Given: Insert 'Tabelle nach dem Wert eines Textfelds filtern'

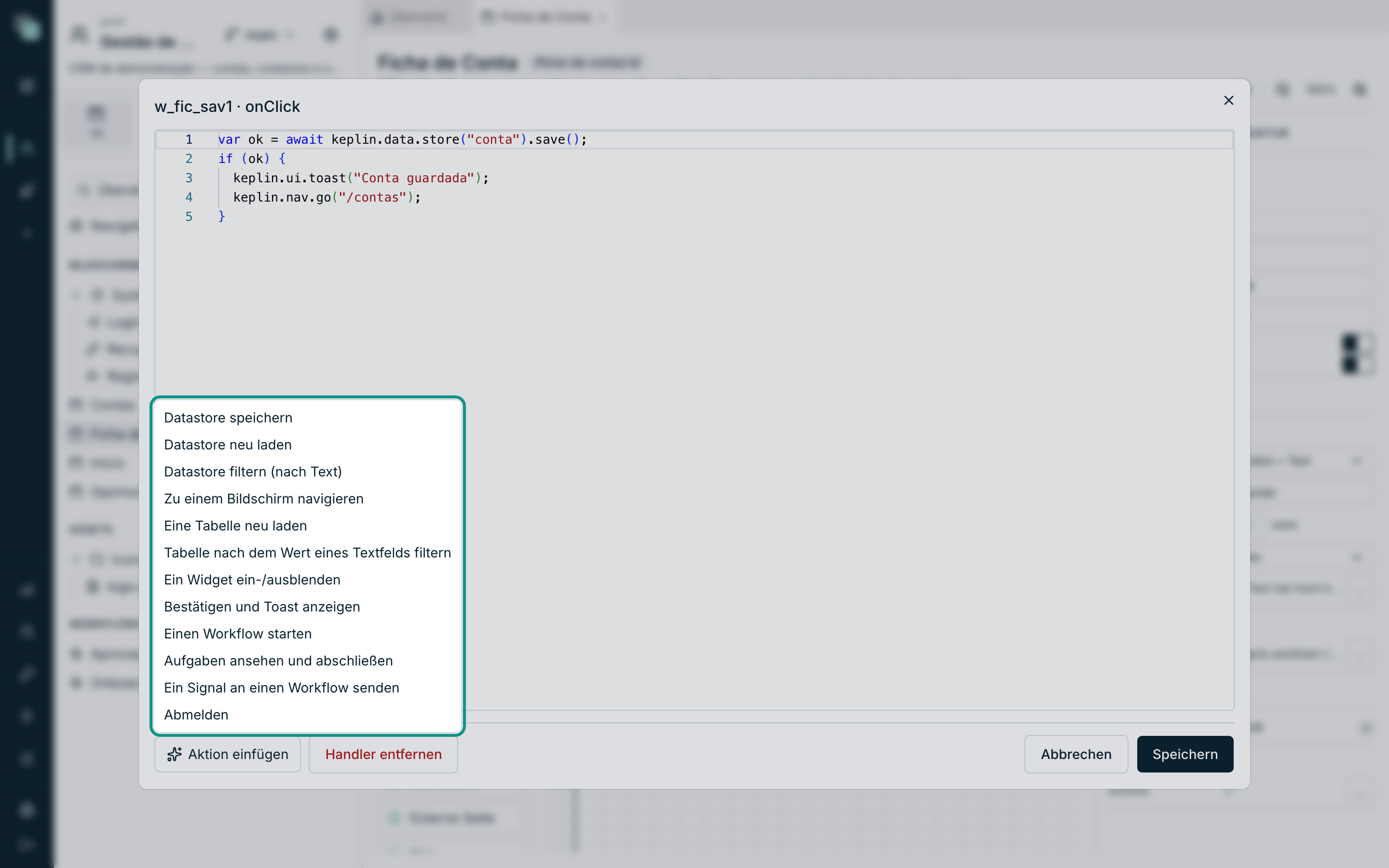Looking at the screenshot, I should click(x=308, y=552).
